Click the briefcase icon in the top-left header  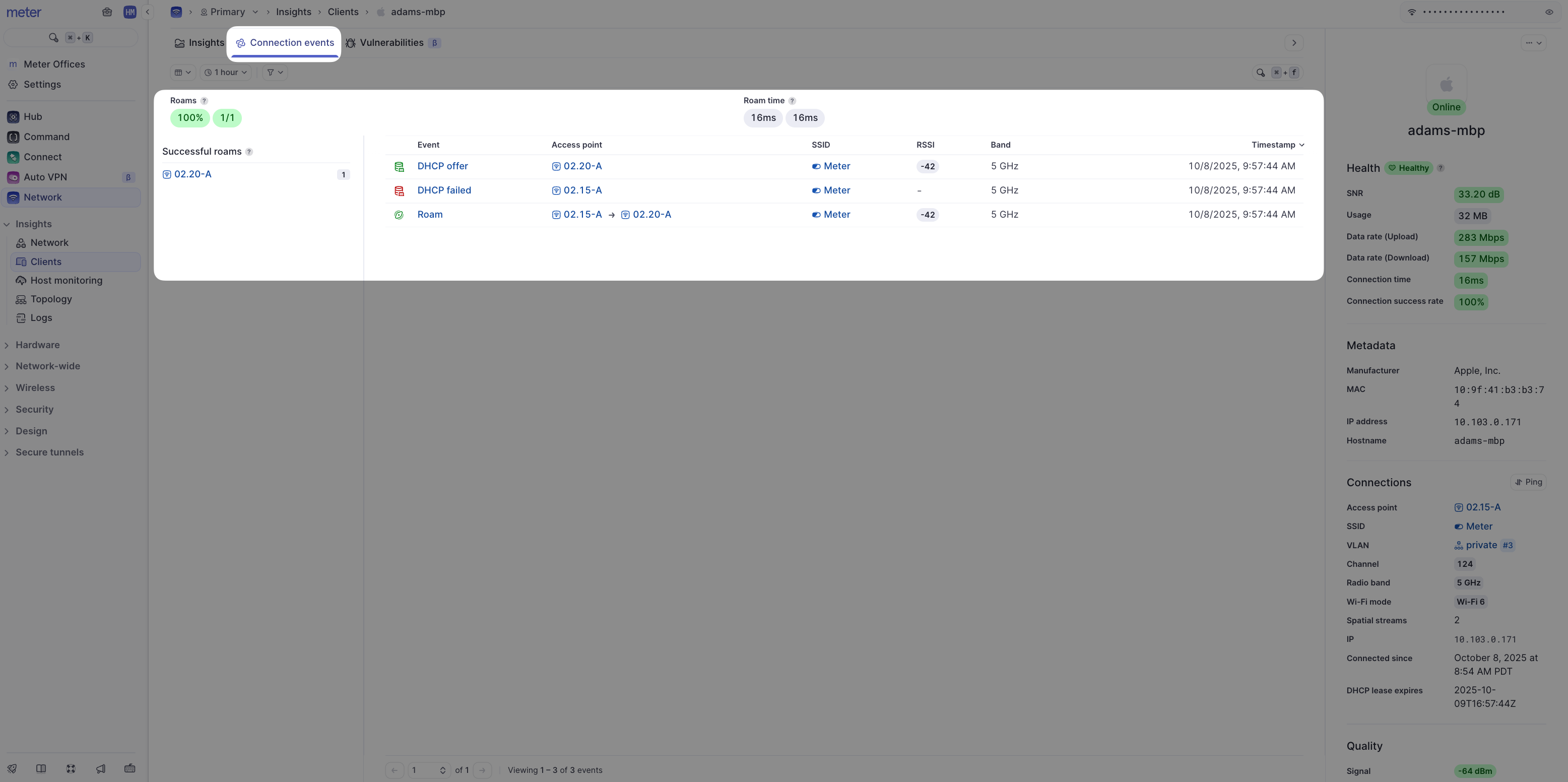107,12
